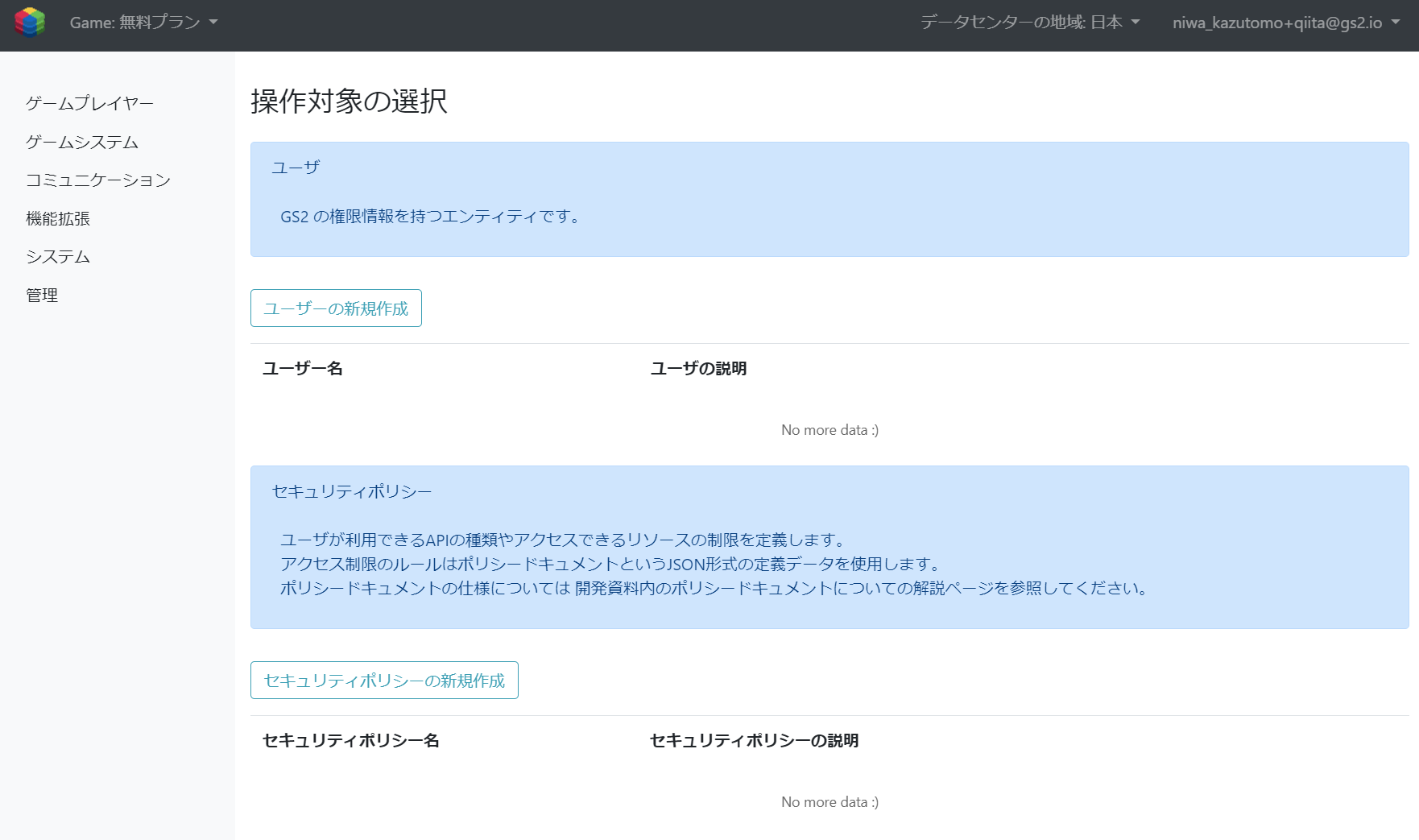This screenshot has width=1419, height=840.
Task: Click the ユーザーの新規作成 button
Action: click(336, 308)
